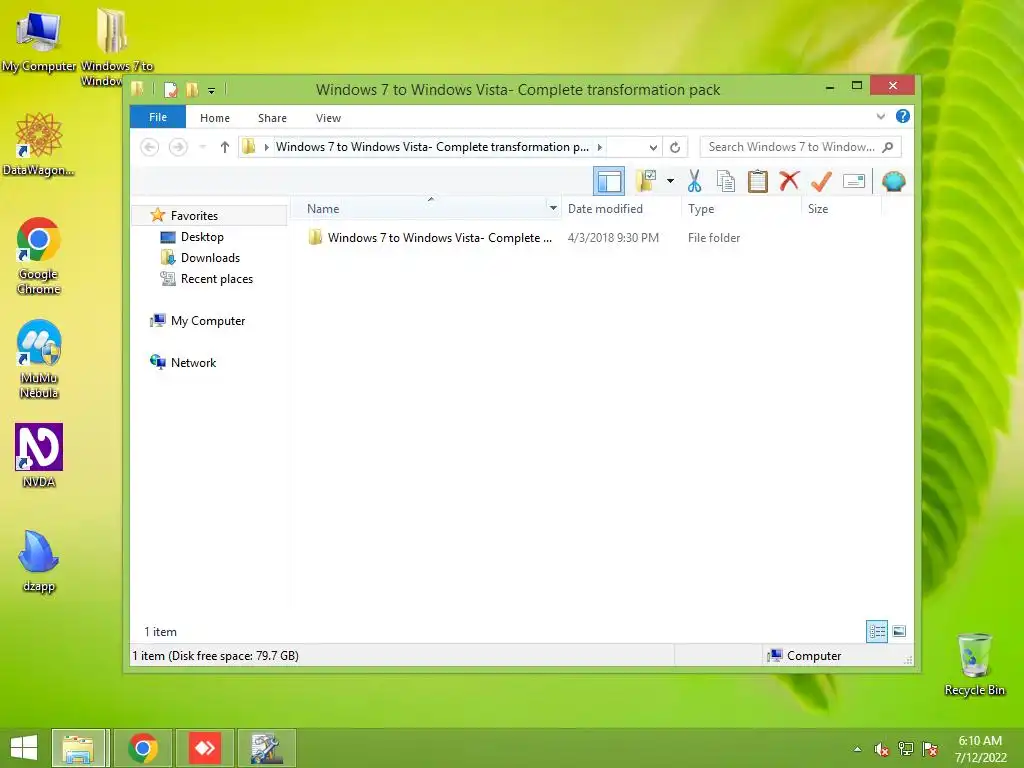Refresh the current folder view
1024x768 pixels.
tap(675, 147)
